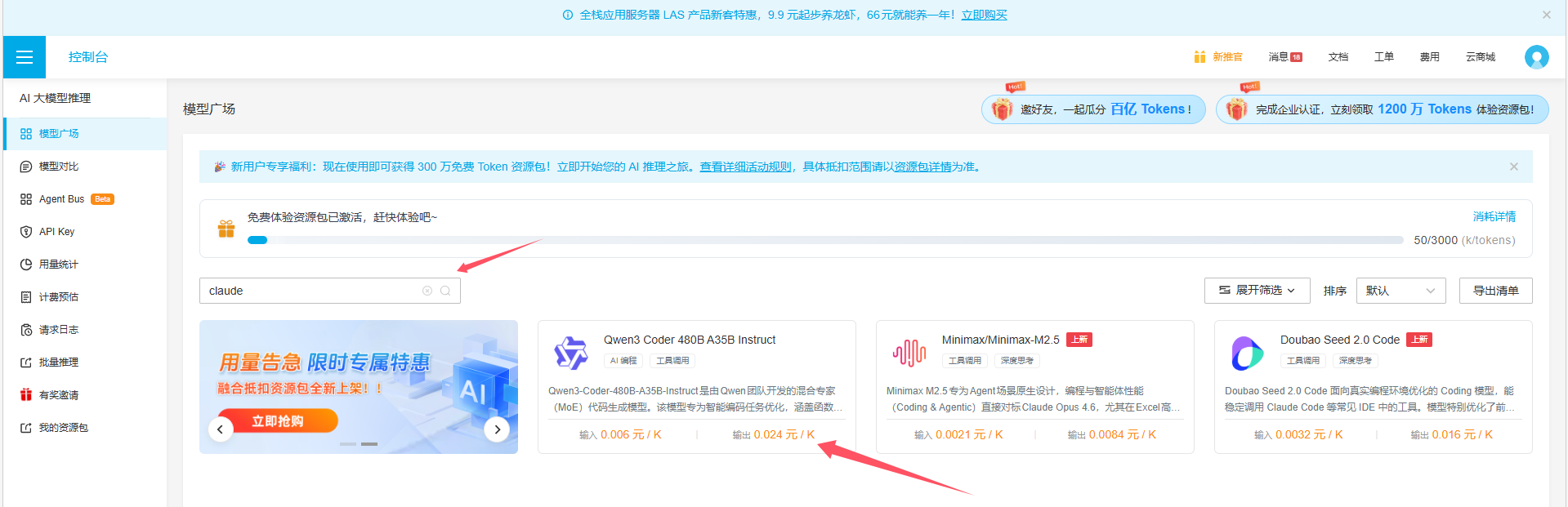Image resolution: width=1568 pixels, height=507 pixels.
Task: Click the AI 大模型推理 sidebar heading
Action: tap(56, 98)
